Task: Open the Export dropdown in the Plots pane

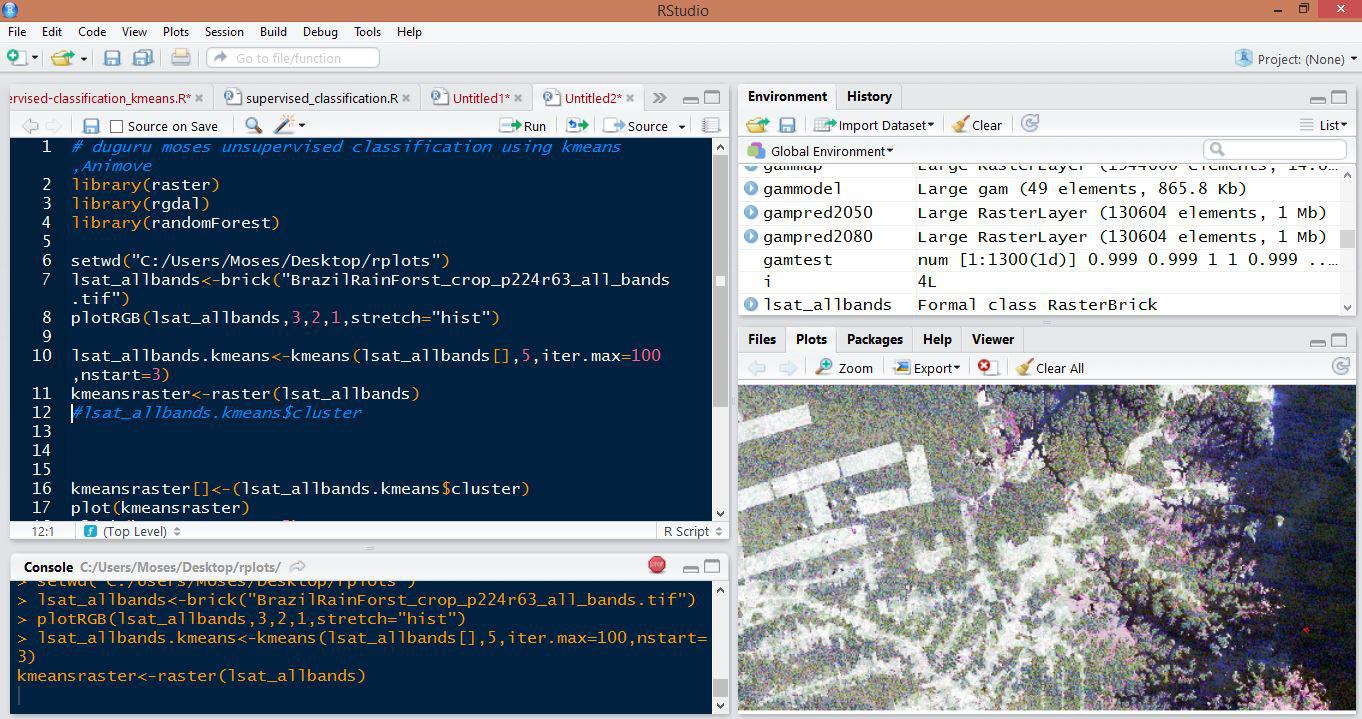Action: pyautogui.click(x=925, y=367)
